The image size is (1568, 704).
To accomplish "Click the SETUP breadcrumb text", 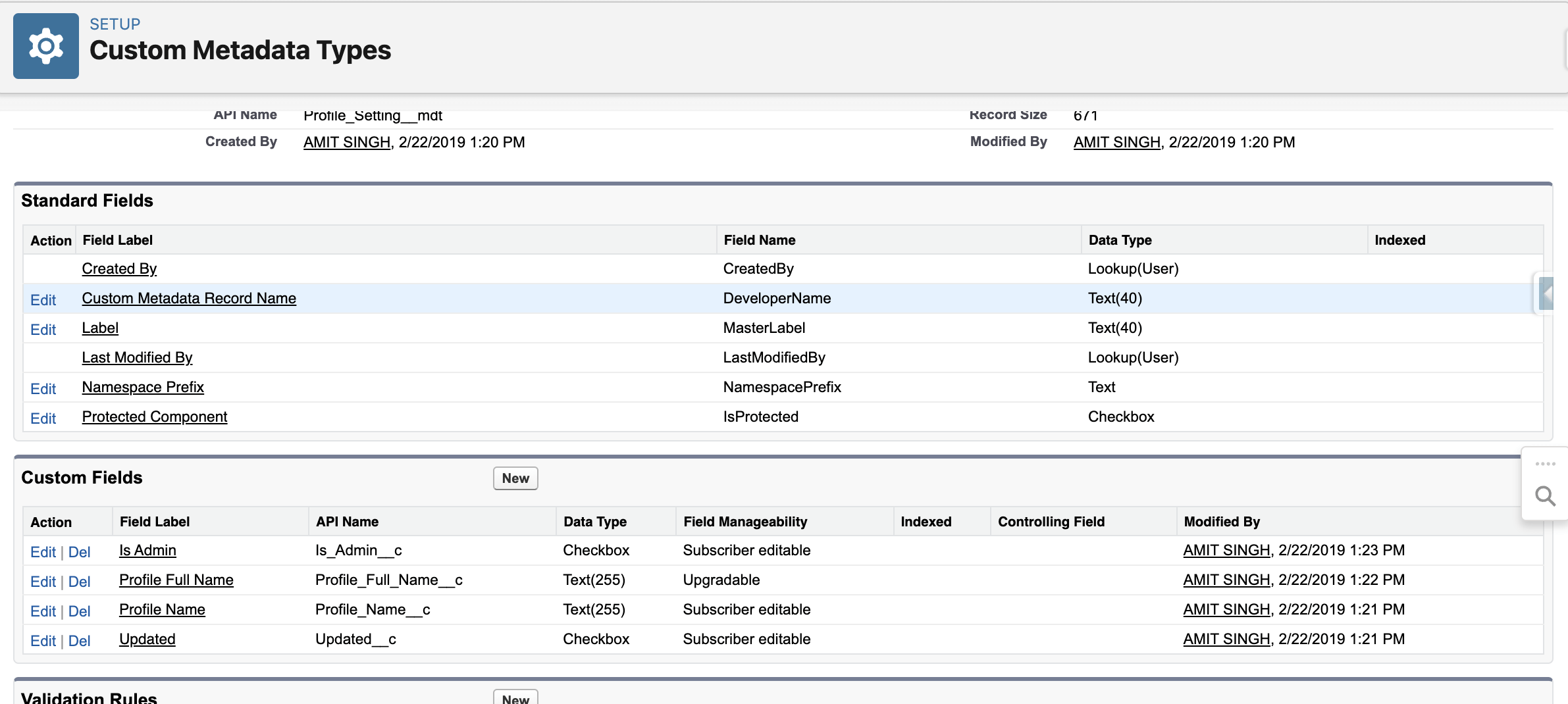I will point(115,24).
